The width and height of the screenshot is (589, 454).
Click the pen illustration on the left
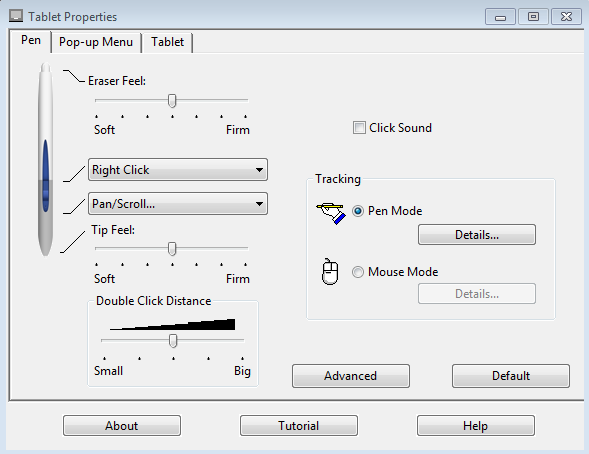coord(45,160)
